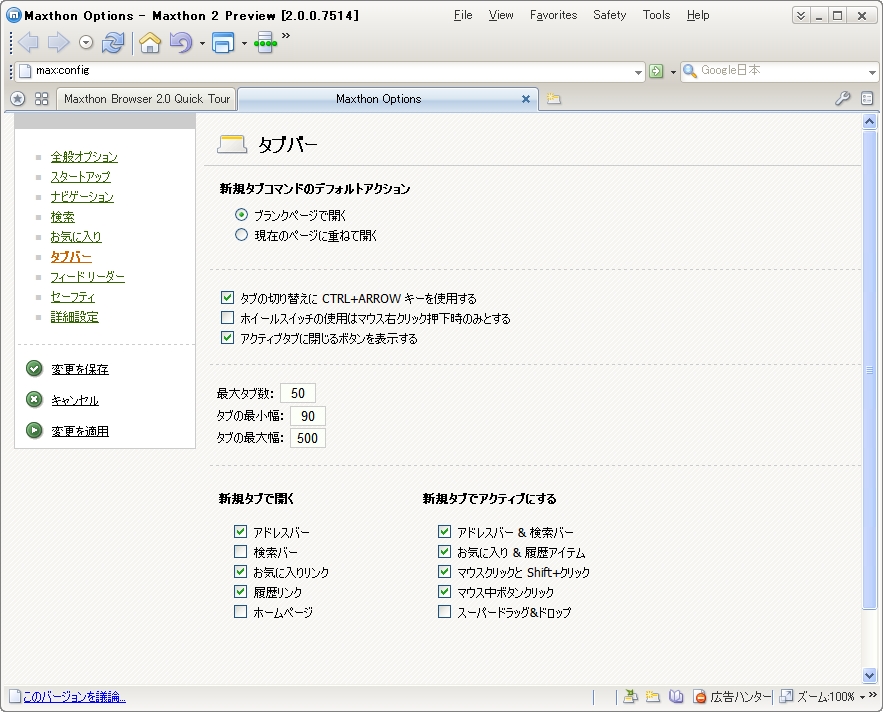
Task: Enable the 検索バー checkbox under 新規タブで開く
Action: [240, 551]
